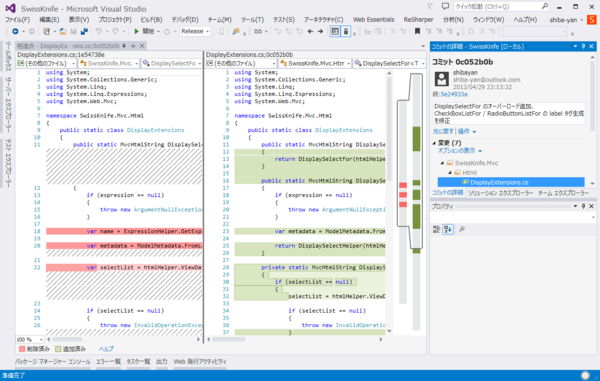Viewport: 600px width, 381px height.
Task: Switch to the コミットの詳細 tab
Action: 447,193
